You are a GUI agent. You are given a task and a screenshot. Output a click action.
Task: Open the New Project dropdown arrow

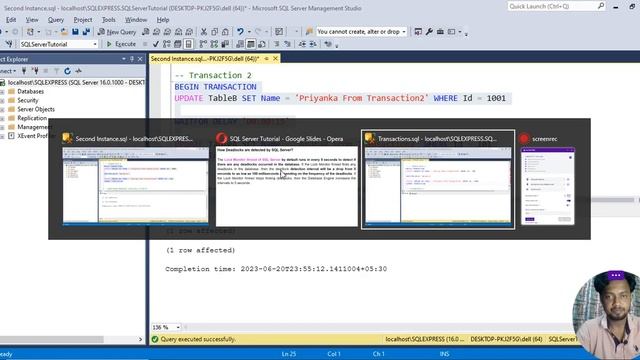(39, 32)
